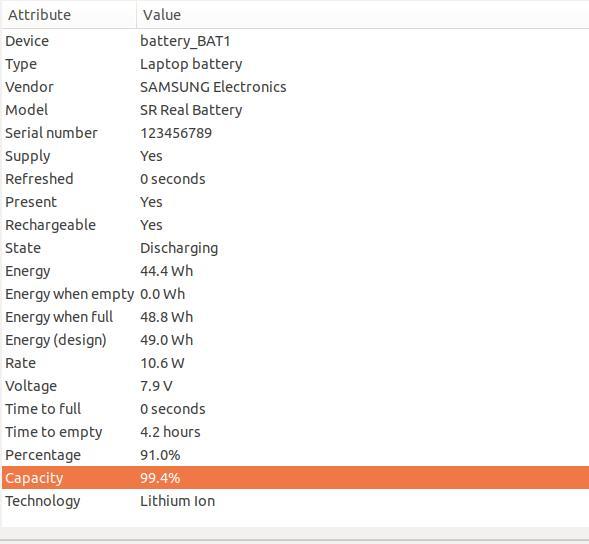Select the Refreshed row

pyautogui.click(x=295, y=179)
